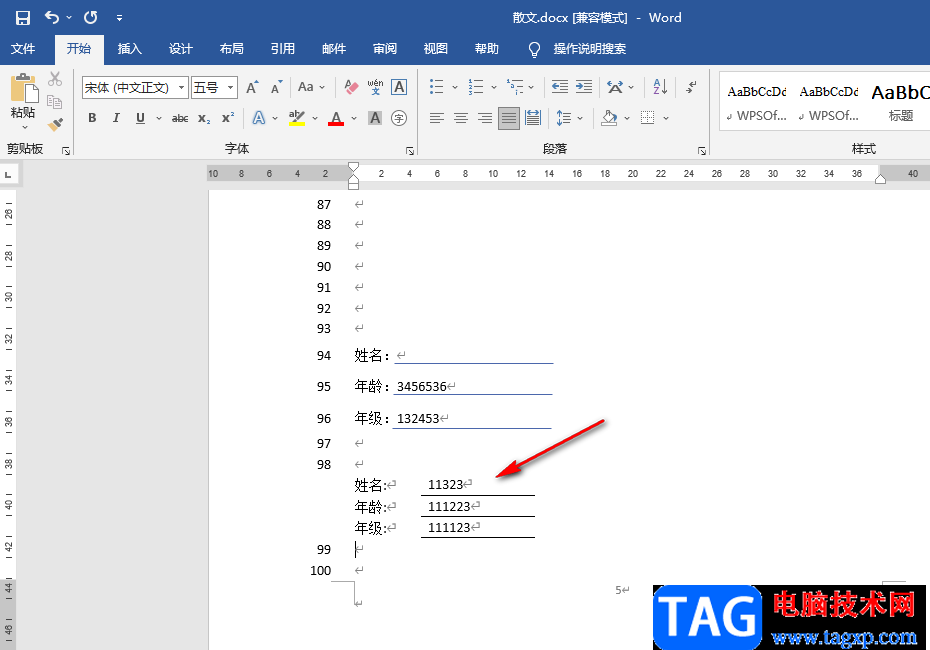Image resolution: width=930 pixels, height=650 pixels.
Task: Clear all formatting with eraser icon
Action: pyautogui.click(x=351, y=87)
